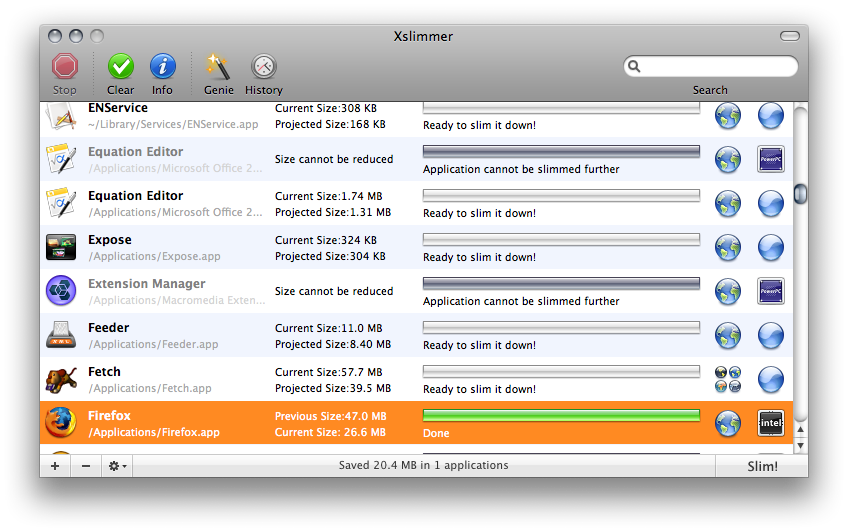The height and width of the screenshot is (532, 848).
Task: Click the Feeder app icon
Action: click(61, 335)
